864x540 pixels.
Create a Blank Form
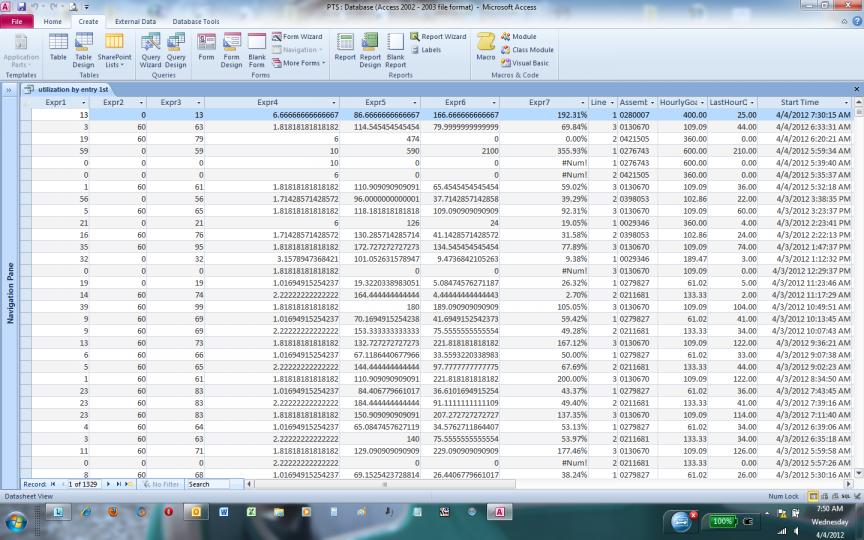(257, 50)
